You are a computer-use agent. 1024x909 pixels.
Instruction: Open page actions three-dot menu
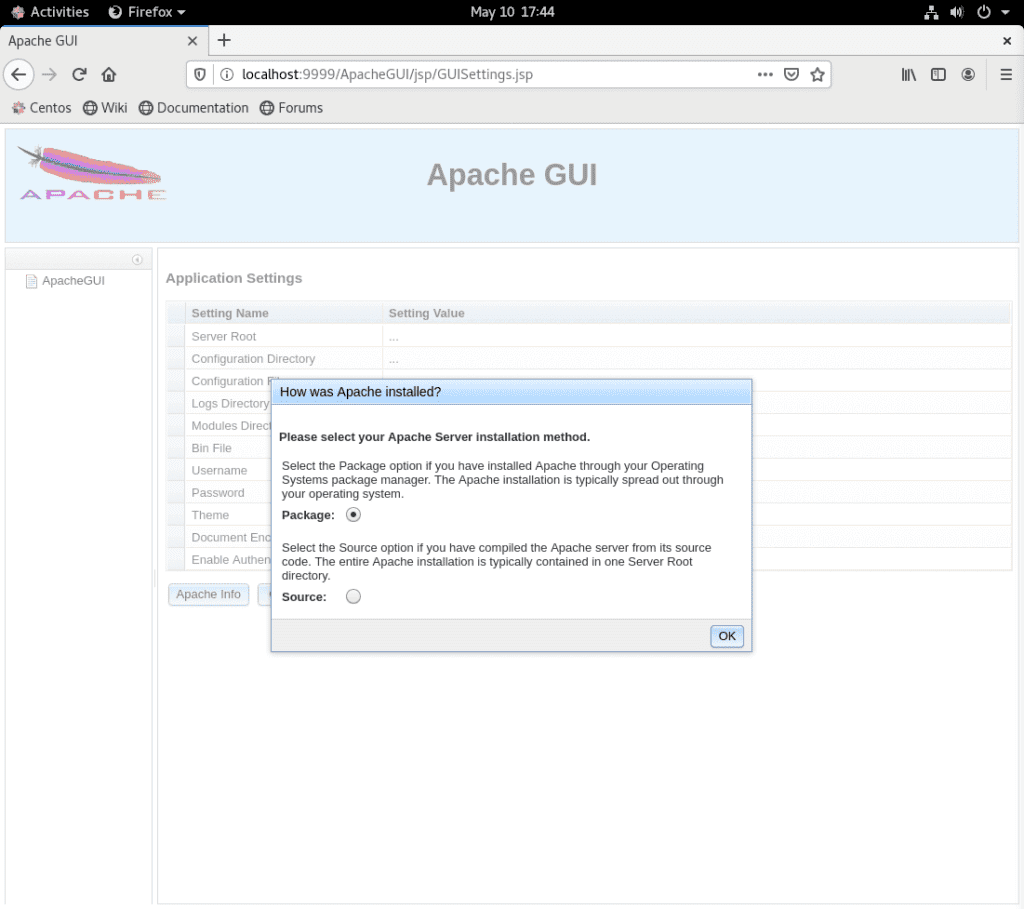(x=765, y=74)
